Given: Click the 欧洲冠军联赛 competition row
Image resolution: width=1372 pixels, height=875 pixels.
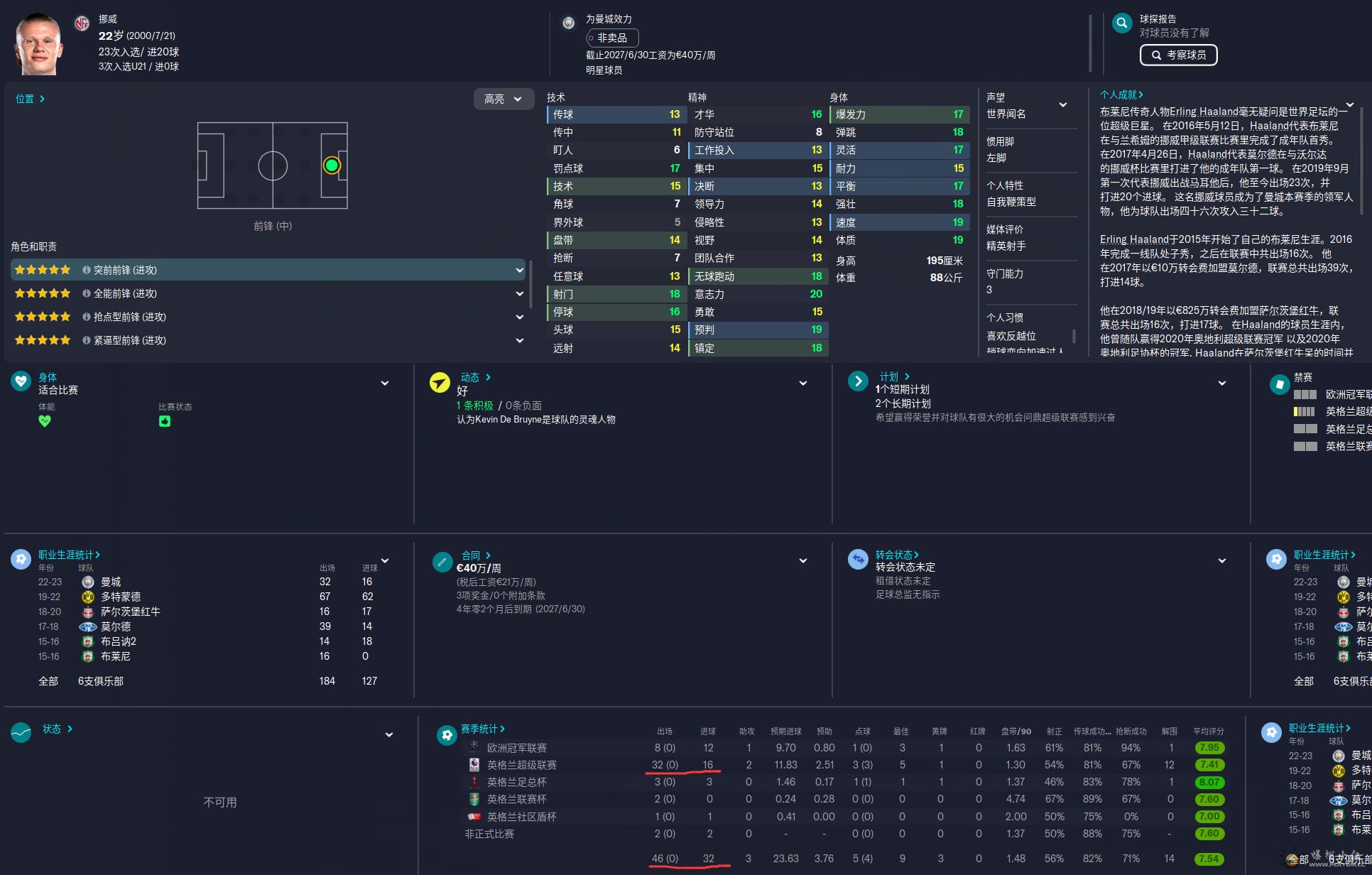Looking at the screenshot, I should tap(844, 748).
